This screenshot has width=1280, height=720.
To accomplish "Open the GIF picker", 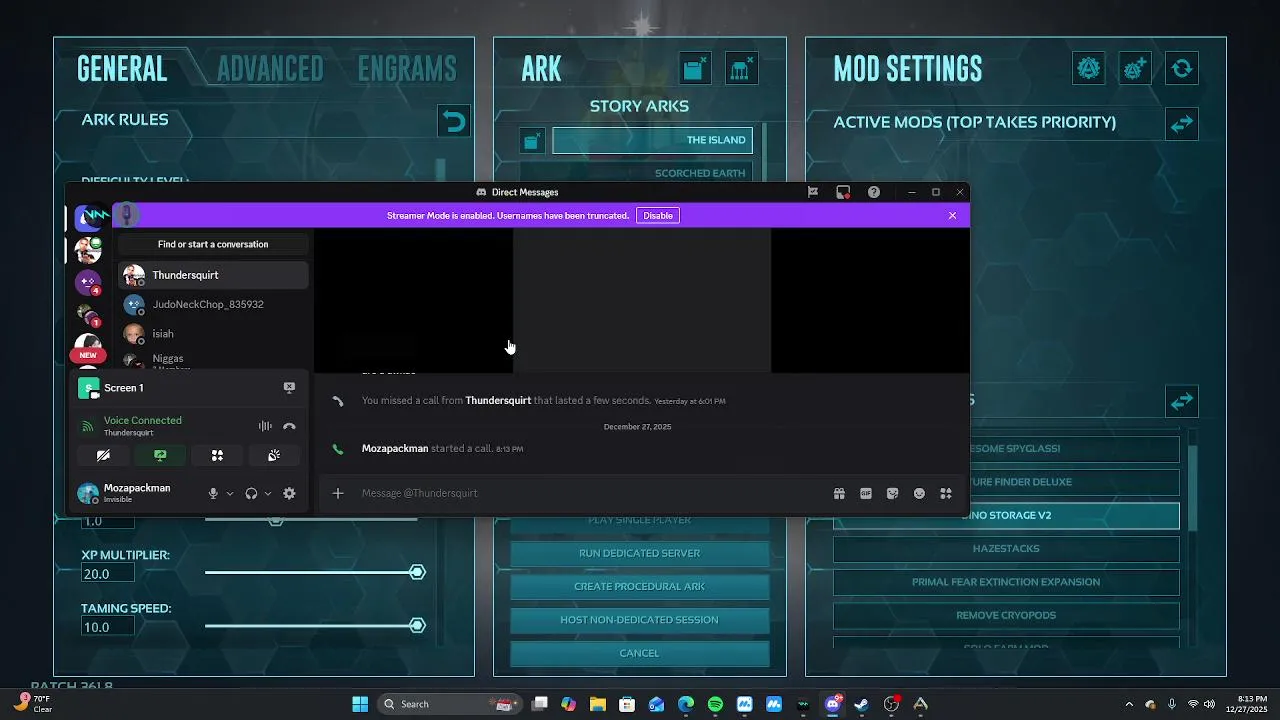I will 866,493.
